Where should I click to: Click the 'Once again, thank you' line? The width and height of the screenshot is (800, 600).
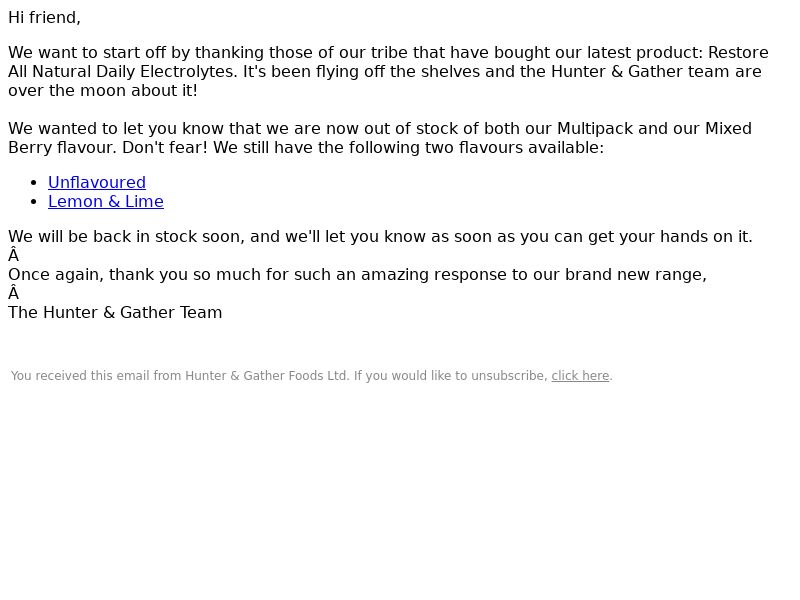[x=99, y=274]
